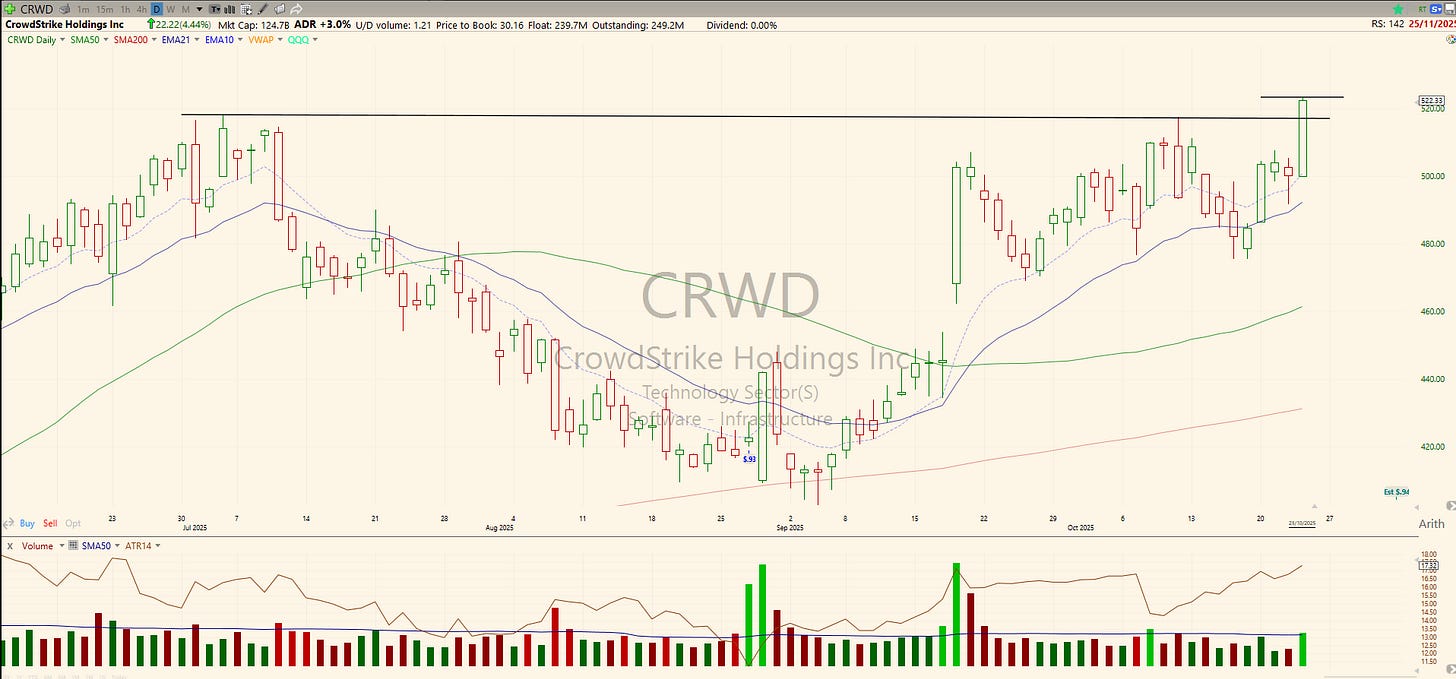Select the 4h timeframe
This screenshot has height=679, width=1456.
point(142,10)
